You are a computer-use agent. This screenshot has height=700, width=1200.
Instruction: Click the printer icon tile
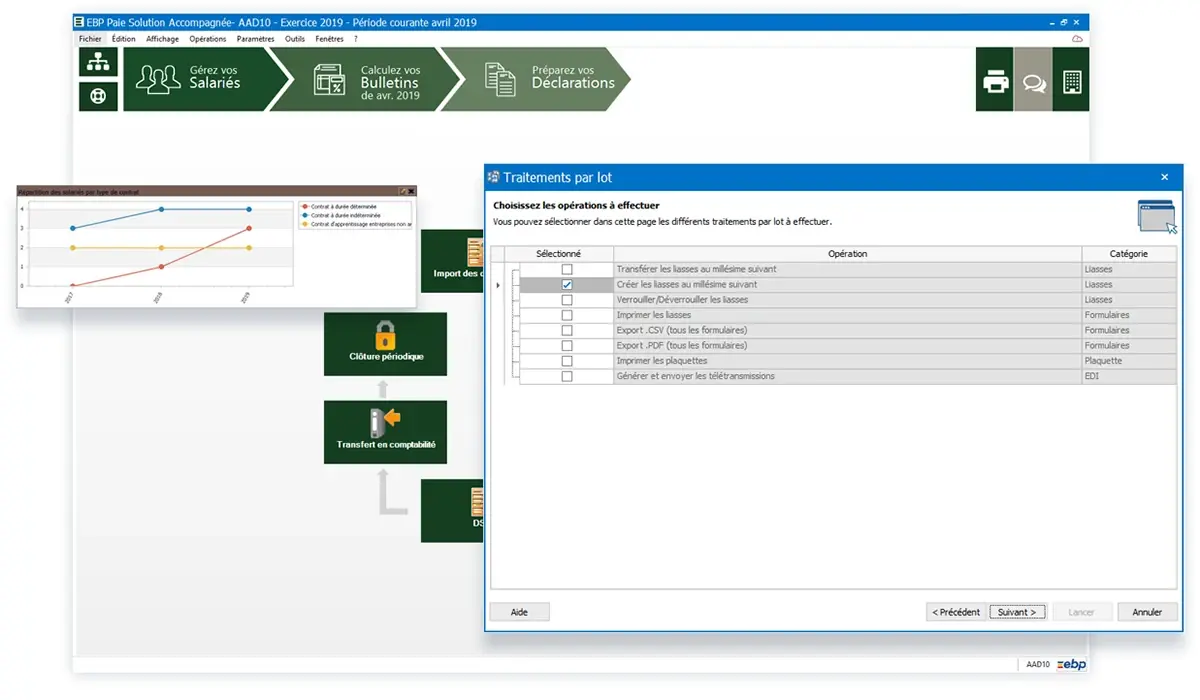[x=995, y=81]
